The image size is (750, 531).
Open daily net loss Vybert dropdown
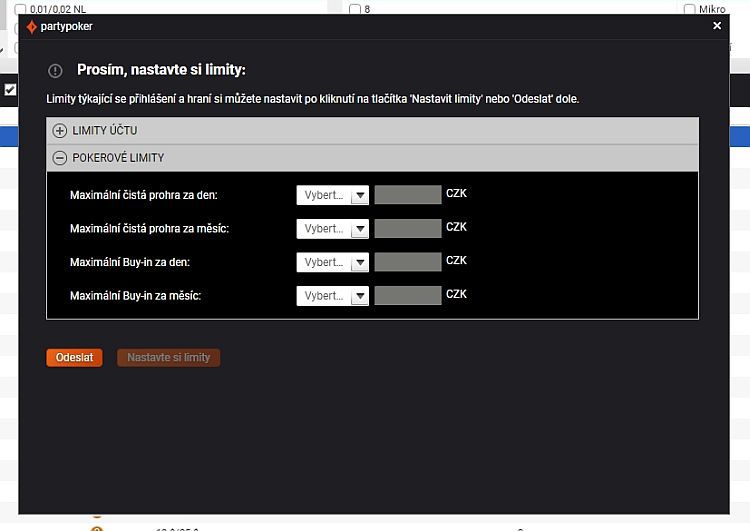click(332, 195)
